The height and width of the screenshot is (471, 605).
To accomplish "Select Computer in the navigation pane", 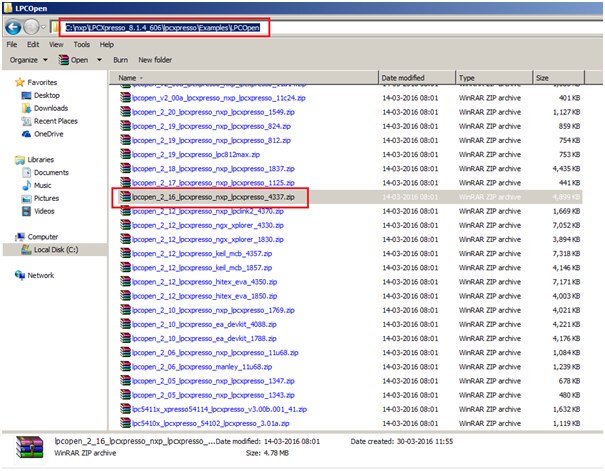I will coord(36,237).
